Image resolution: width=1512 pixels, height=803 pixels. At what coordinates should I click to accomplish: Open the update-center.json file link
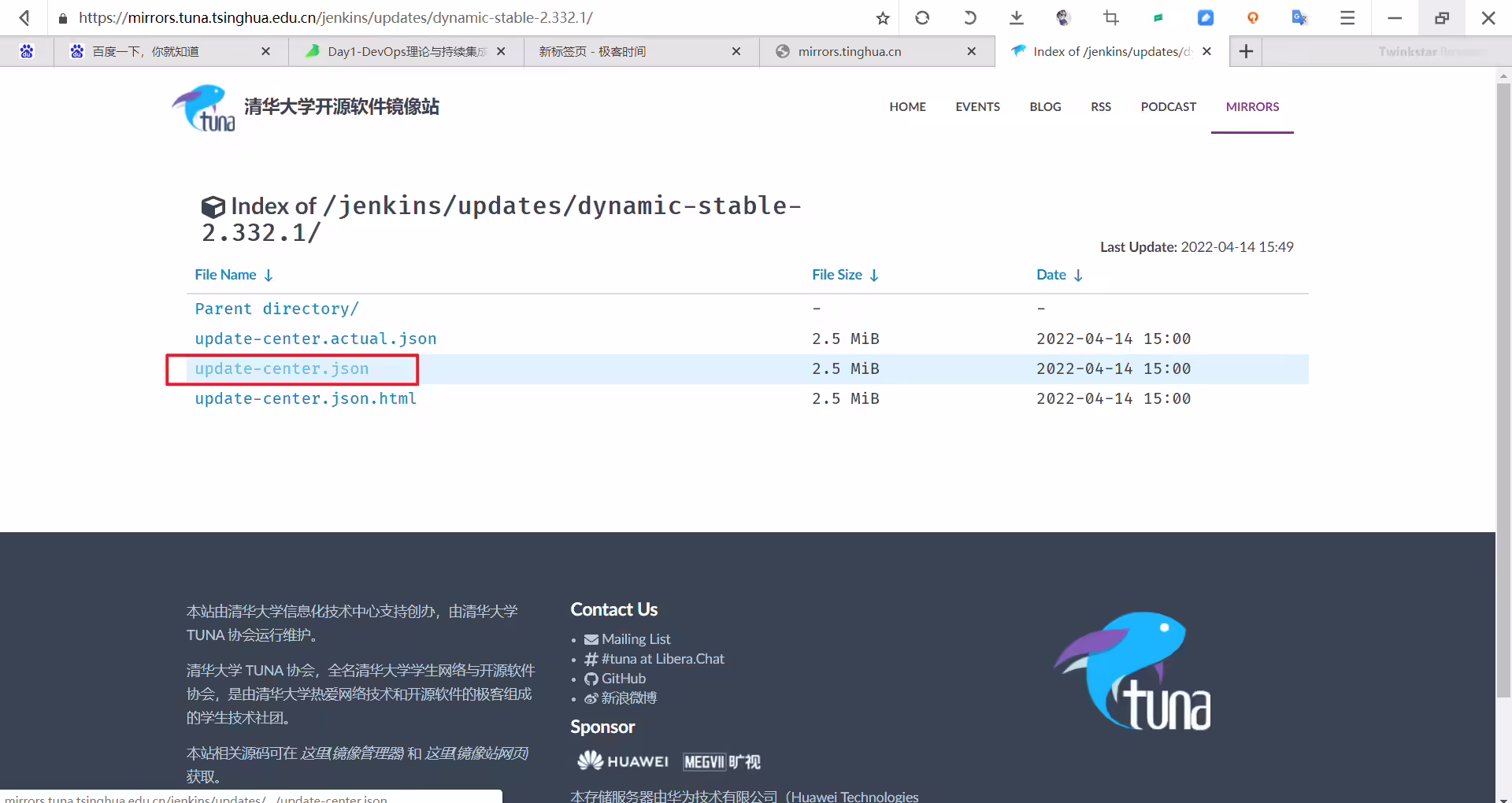[282, 368]
